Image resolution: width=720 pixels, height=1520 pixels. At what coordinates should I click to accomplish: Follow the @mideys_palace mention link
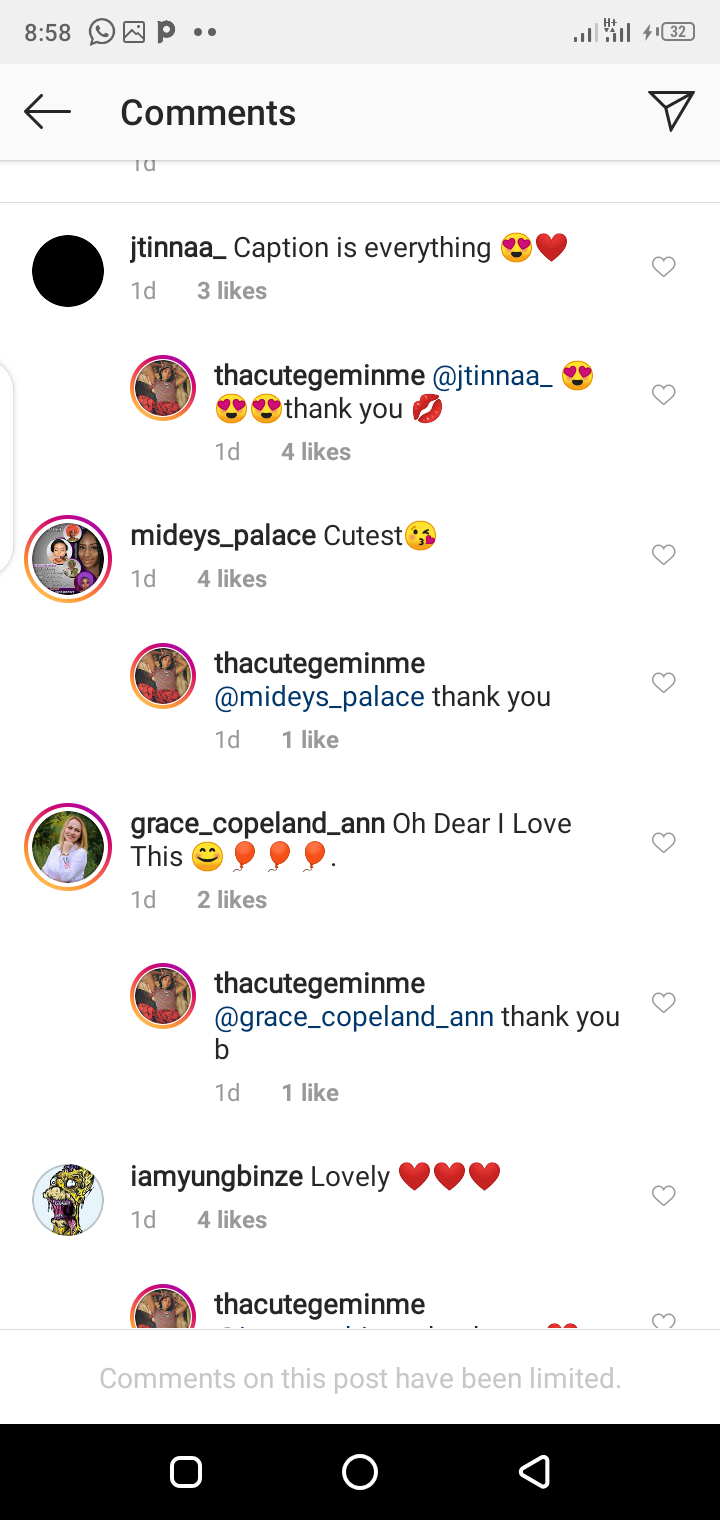[x=320, y=697]
